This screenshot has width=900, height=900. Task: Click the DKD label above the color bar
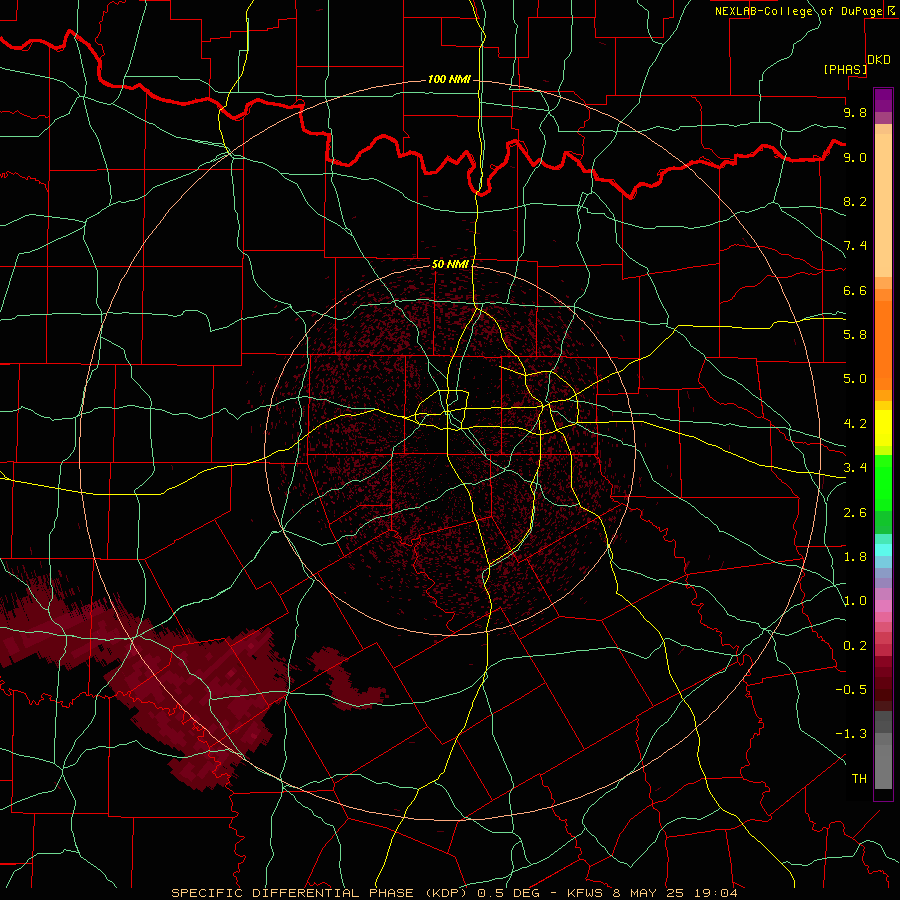pos(879,60)
